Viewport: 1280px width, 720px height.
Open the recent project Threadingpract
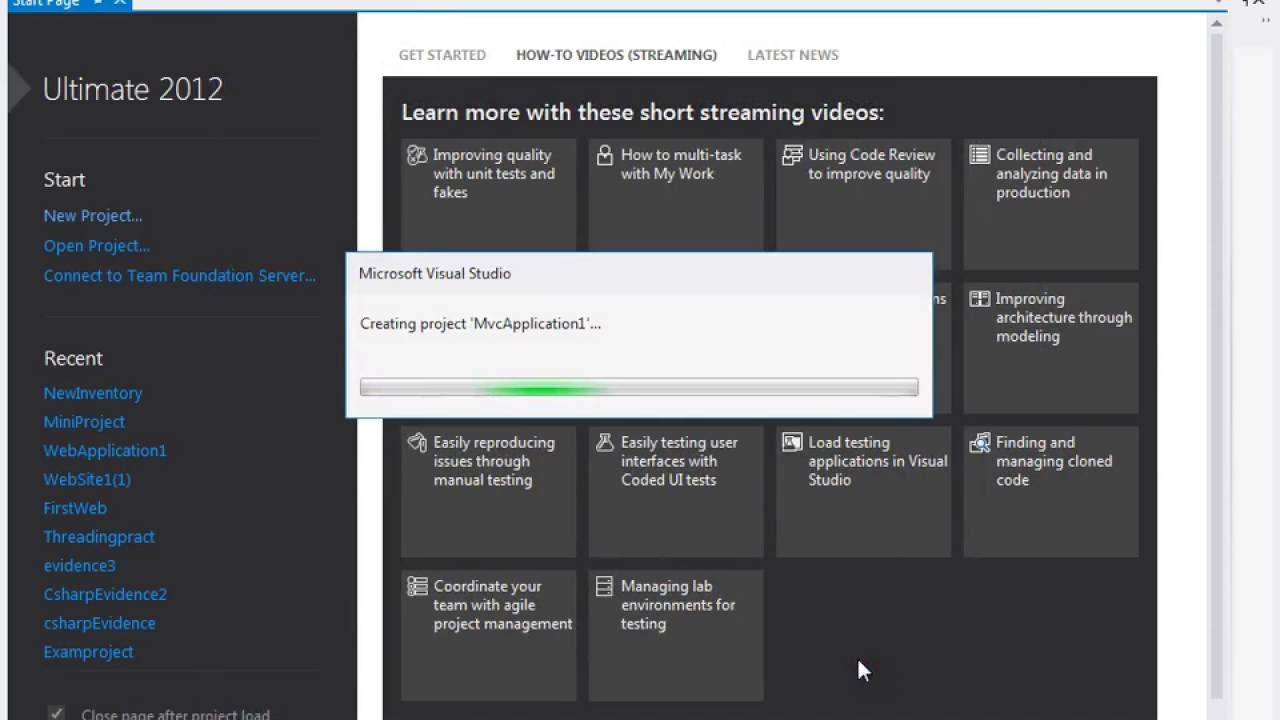[99, 537]
